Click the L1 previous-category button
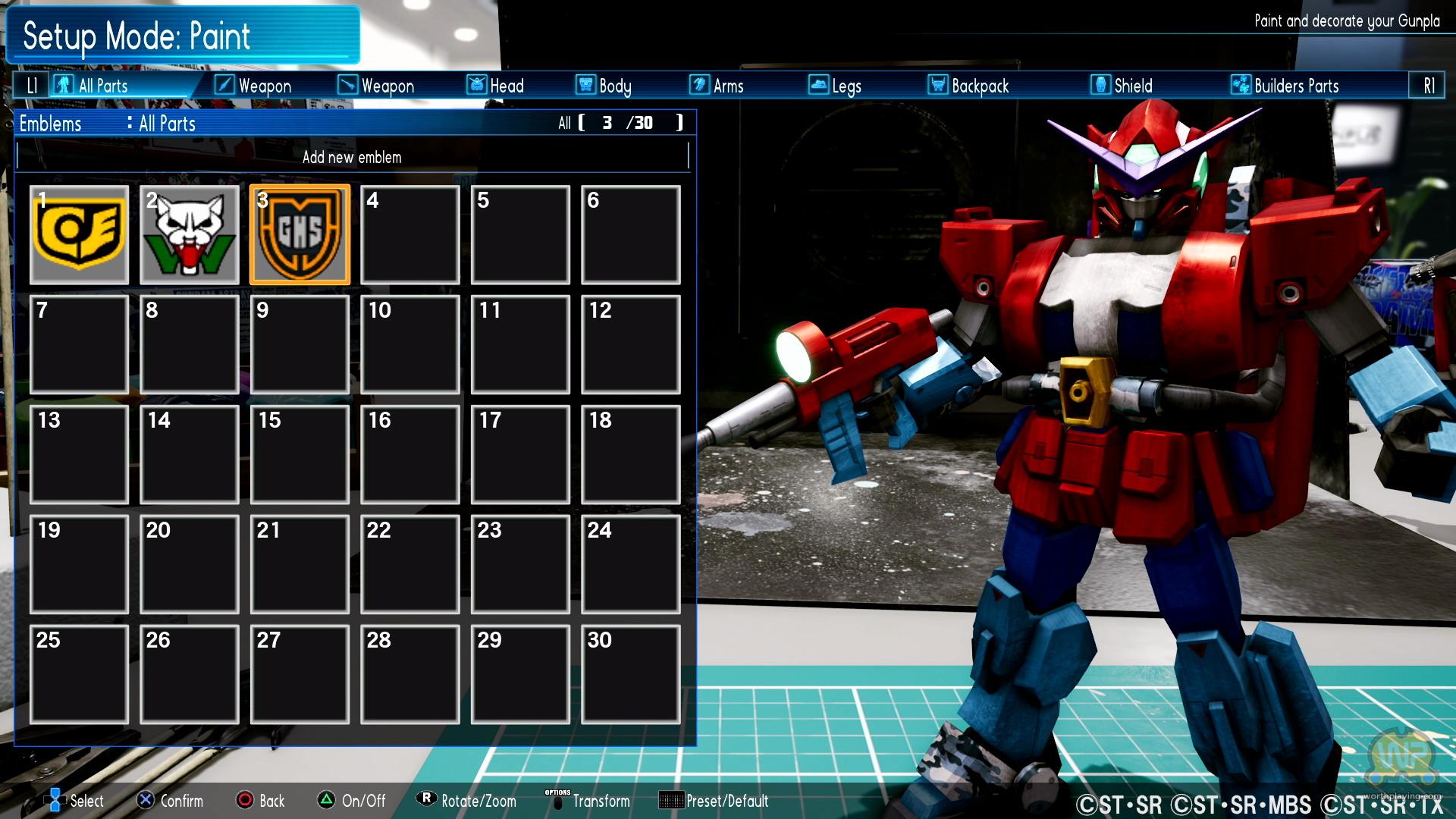Image resolution: width=1456 pixels, height=819 pixels. click(32, 85)
